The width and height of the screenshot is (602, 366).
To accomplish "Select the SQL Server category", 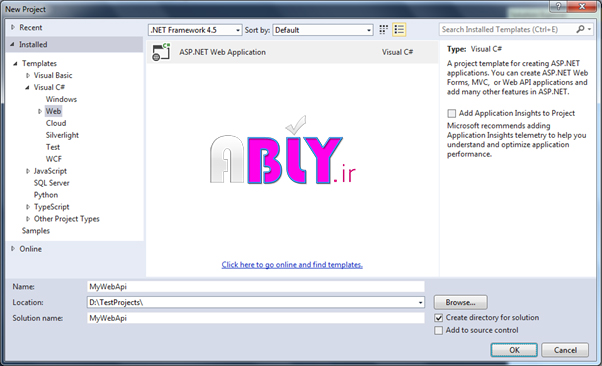I will point(51,183).
